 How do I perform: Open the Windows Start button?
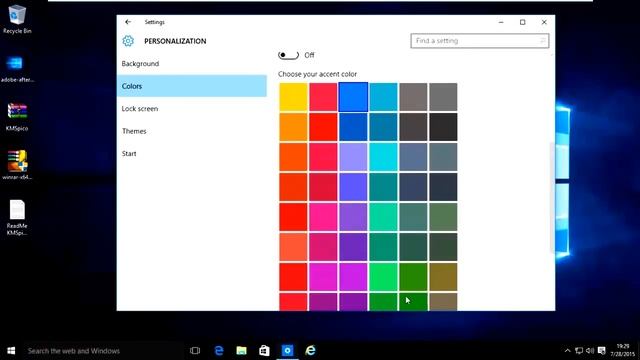point(11,351)
